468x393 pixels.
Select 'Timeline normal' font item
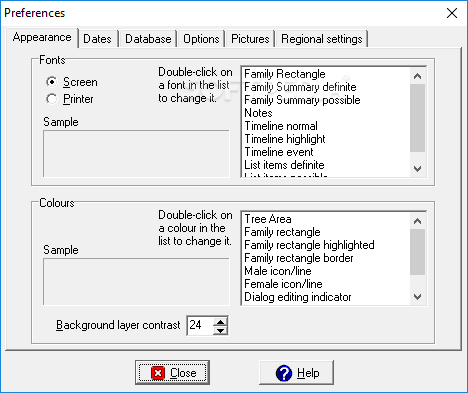325,126
